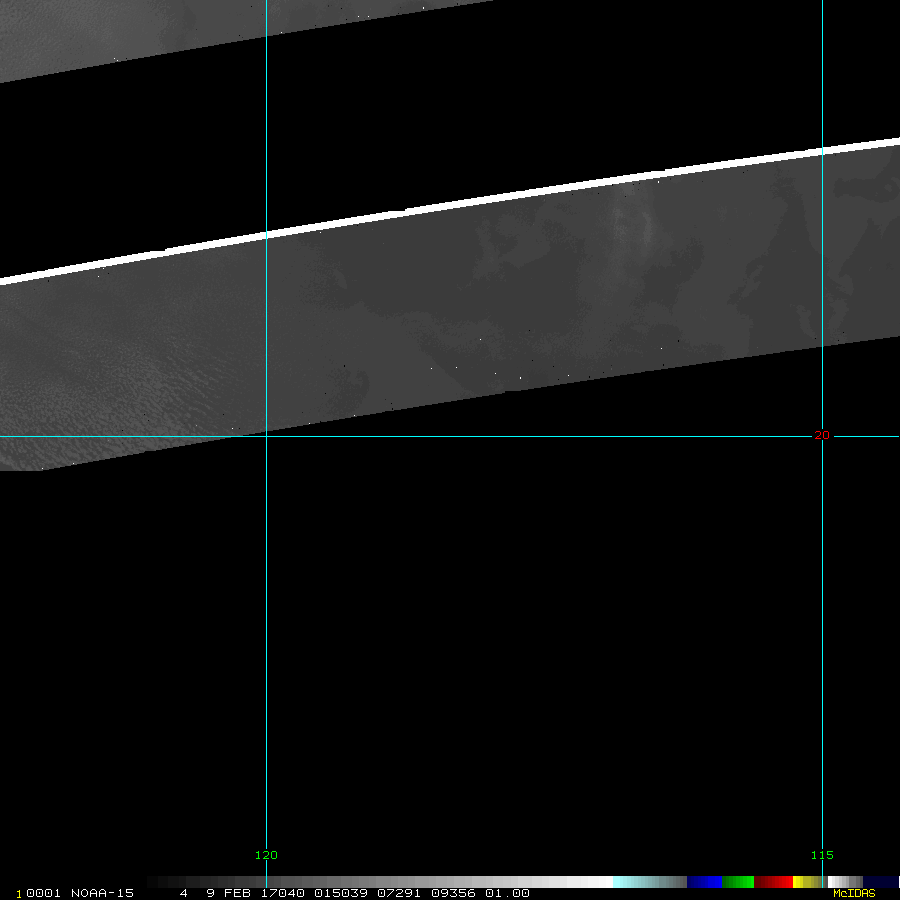The image size is (900, 900).
Task: Click the red segment of the color bar
Action: click(x=773, y=882)
